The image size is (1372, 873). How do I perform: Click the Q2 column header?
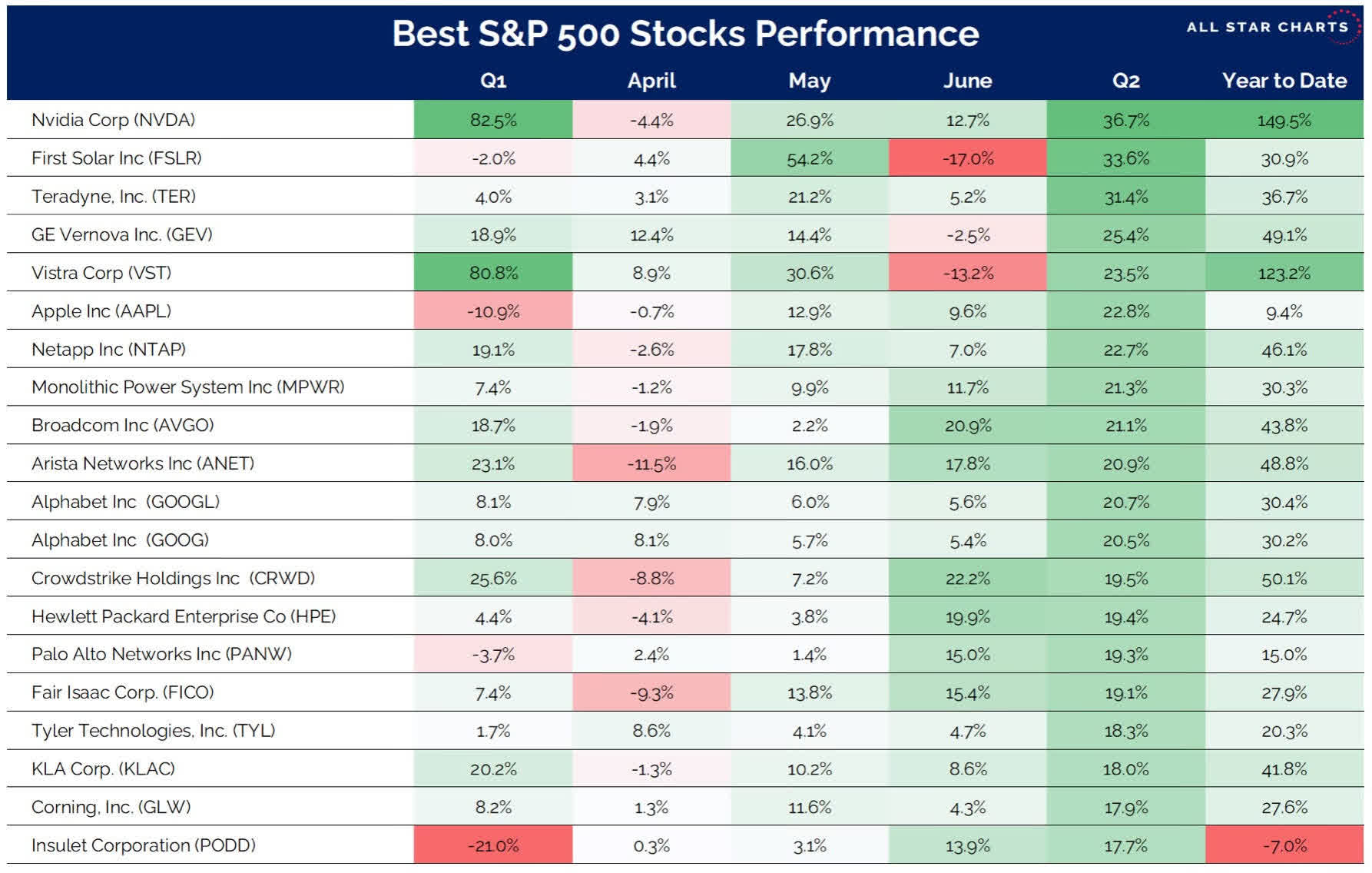tap(1125, 81)
